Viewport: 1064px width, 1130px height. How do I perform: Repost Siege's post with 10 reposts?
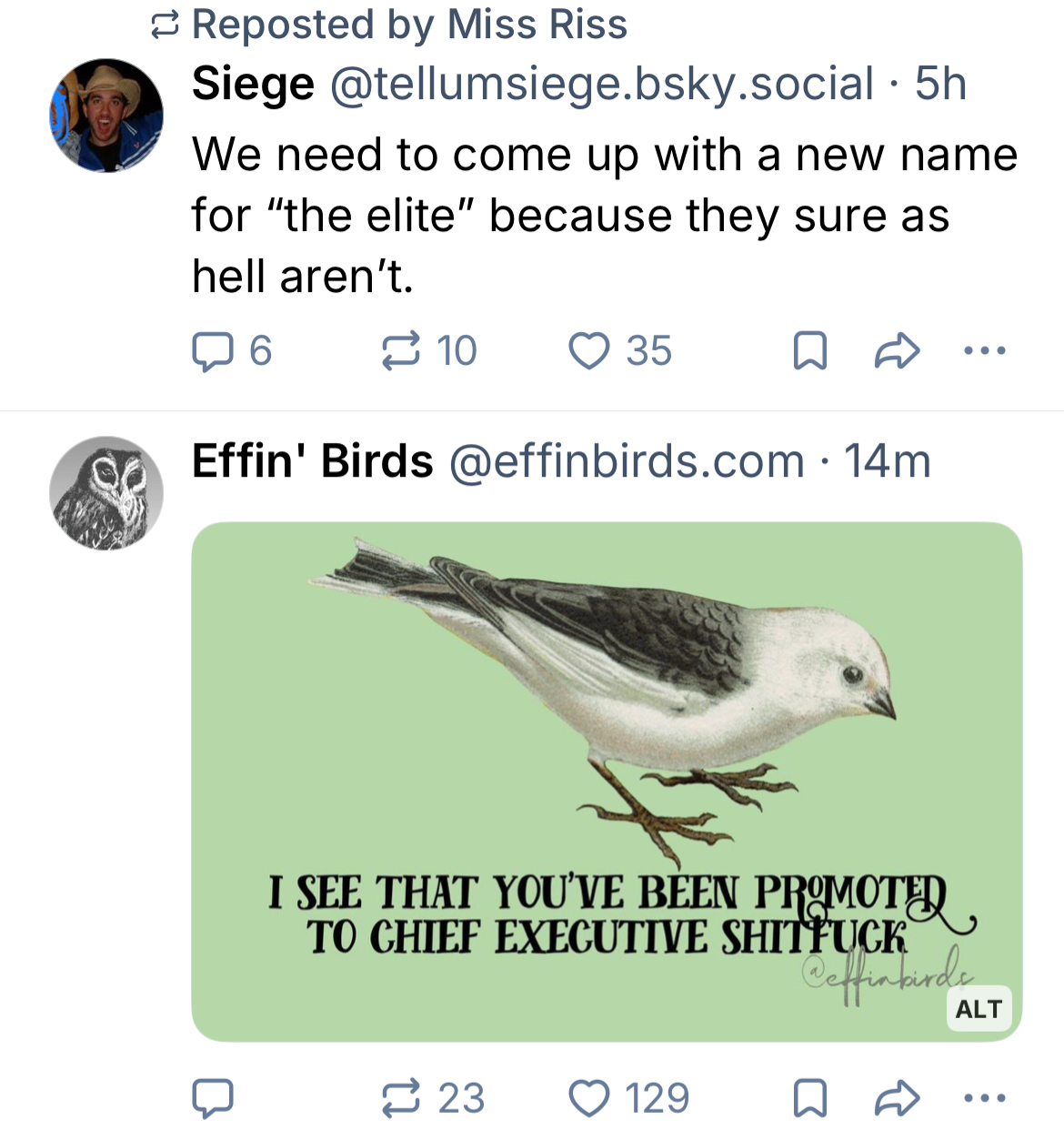(x=401, y=351)
